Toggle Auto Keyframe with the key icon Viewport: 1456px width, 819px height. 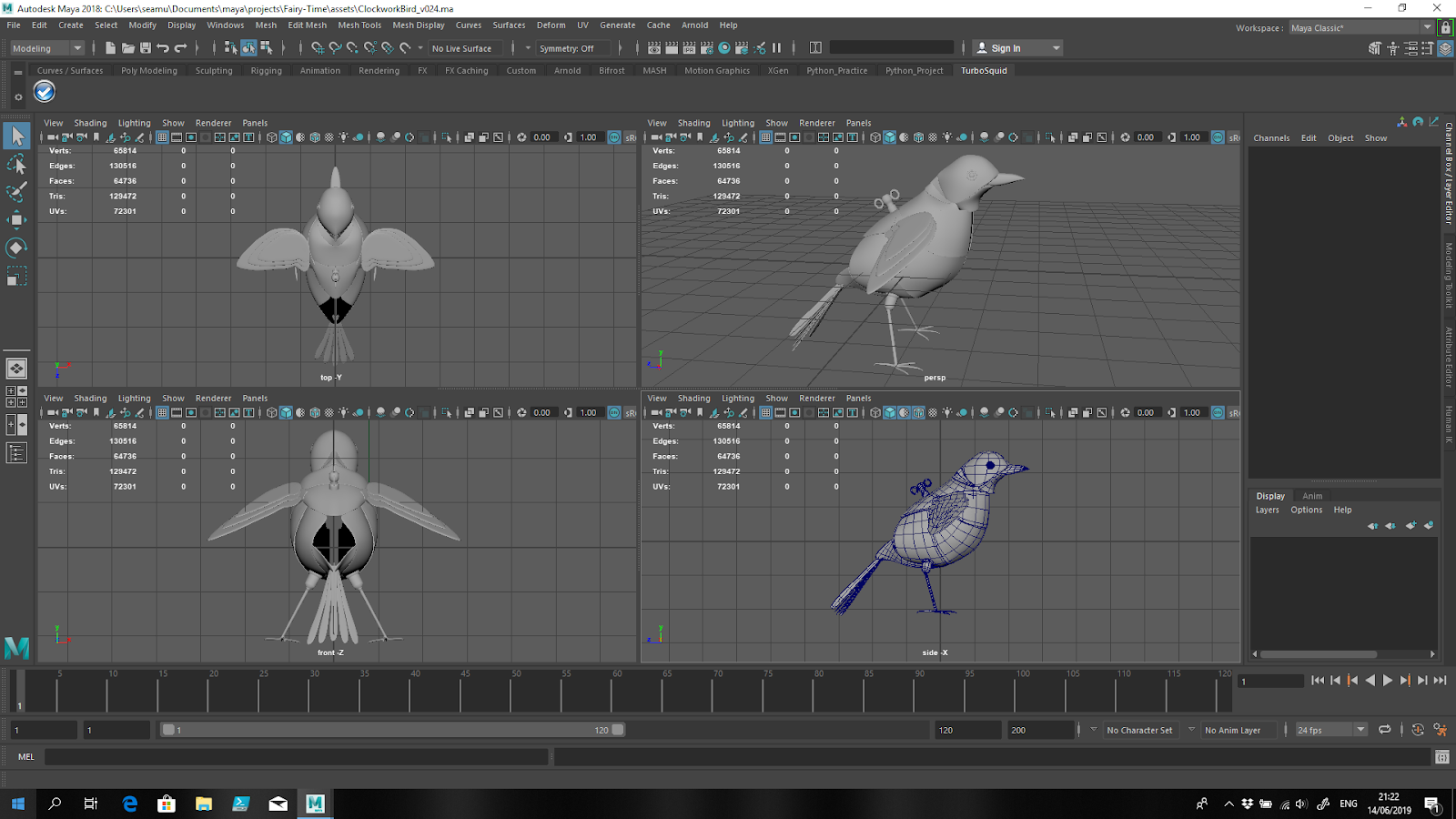coord(1418,730)
